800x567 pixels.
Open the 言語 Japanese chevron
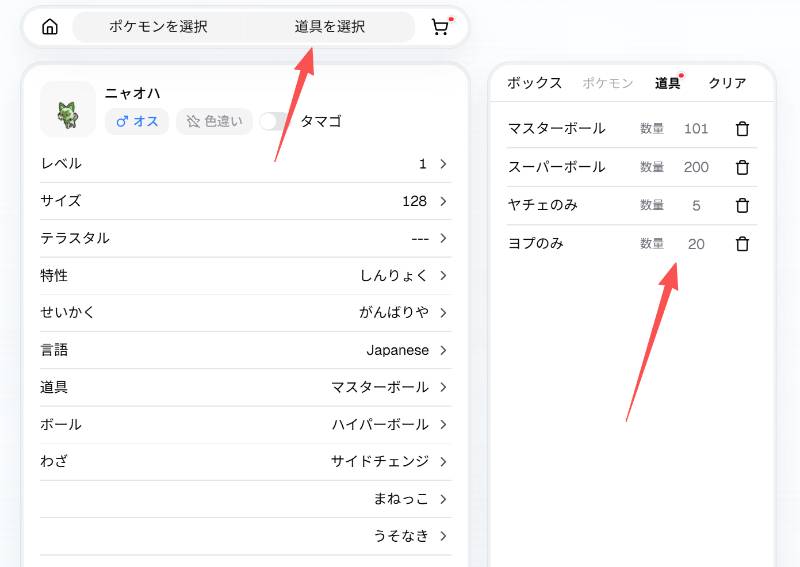[443, 350]
